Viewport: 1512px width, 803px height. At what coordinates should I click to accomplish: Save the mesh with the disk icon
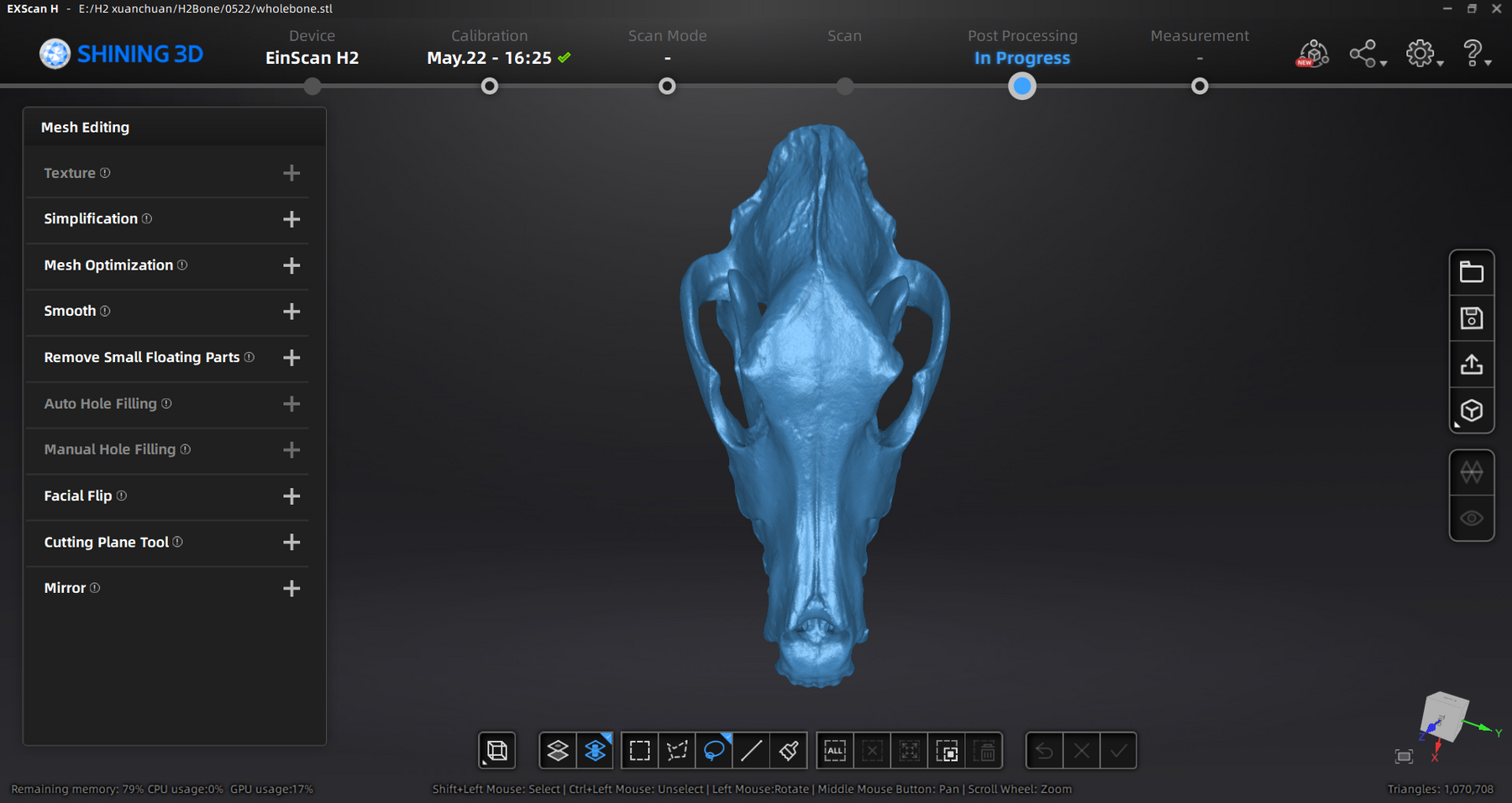1471,318
